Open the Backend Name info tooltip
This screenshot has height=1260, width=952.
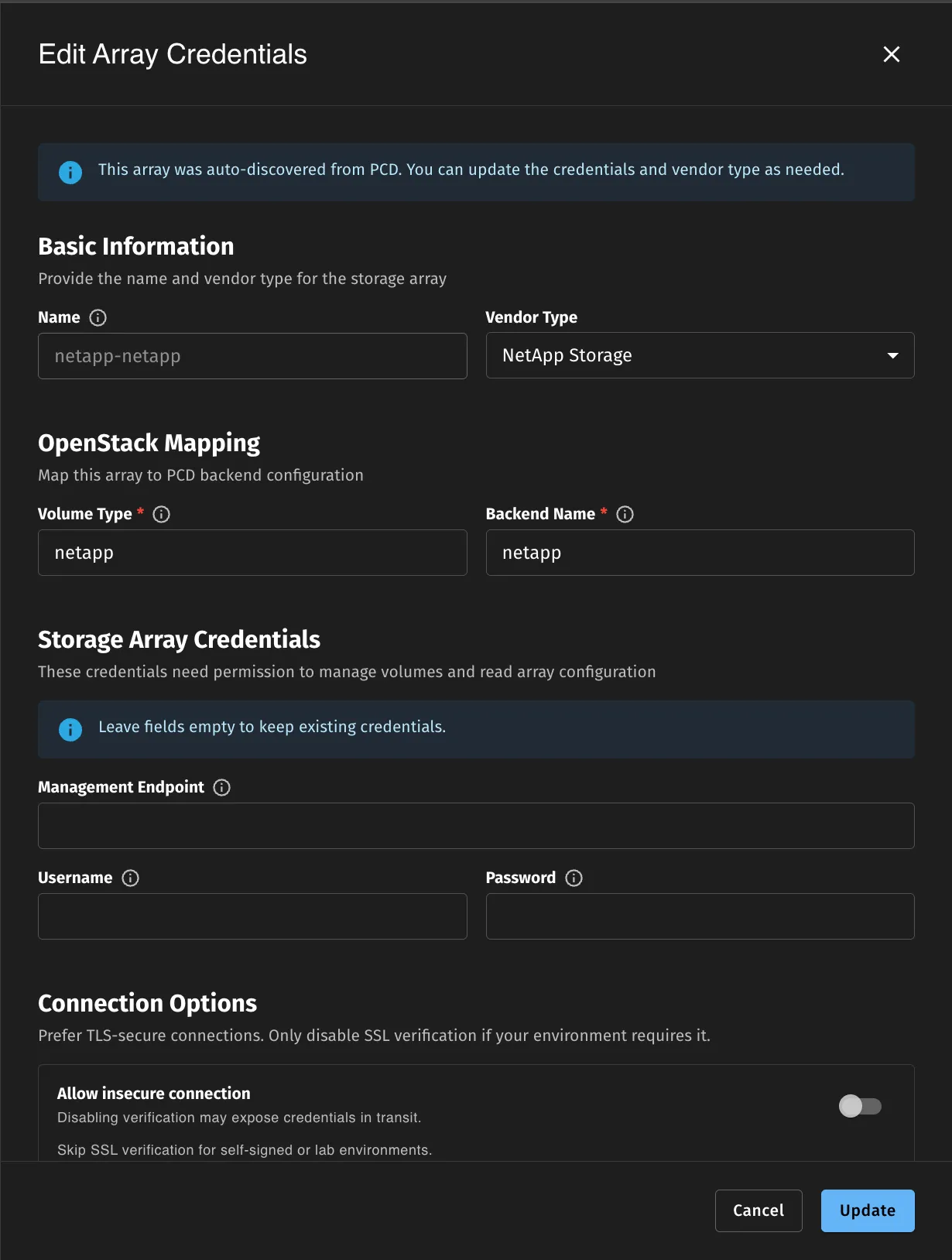click(x=625, y=514)
